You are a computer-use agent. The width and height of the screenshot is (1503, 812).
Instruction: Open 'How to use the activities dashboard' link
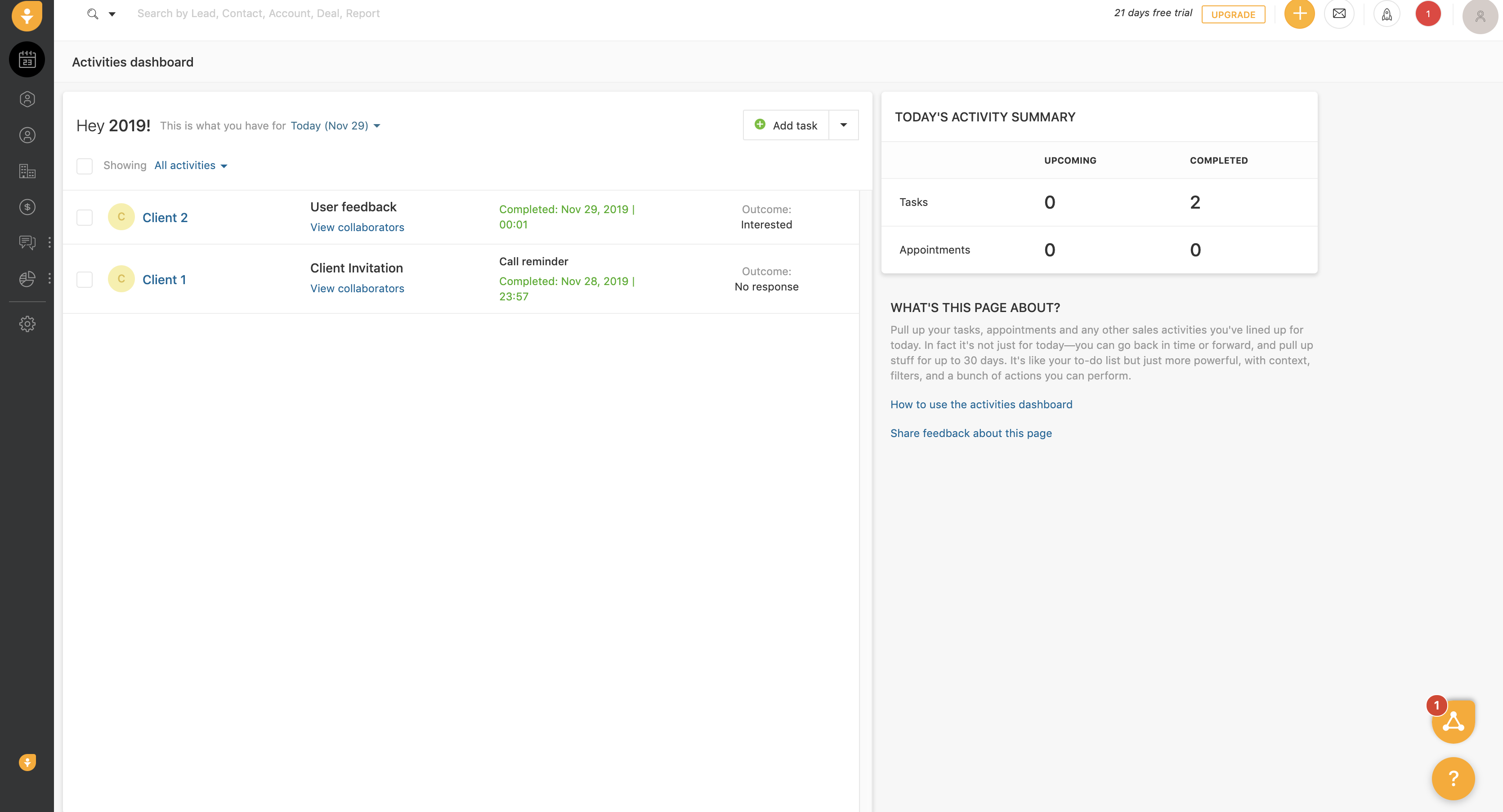coord(981,404)
